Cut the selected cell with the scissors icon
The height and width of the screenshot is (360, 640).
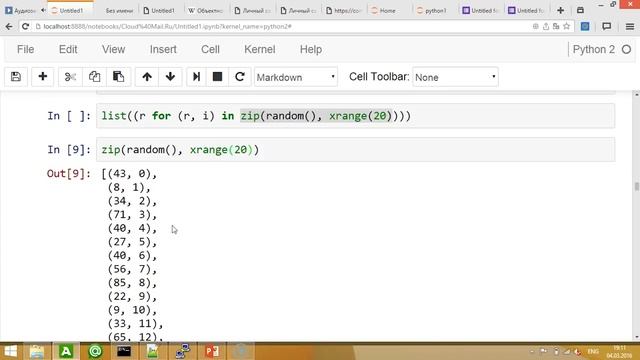(x=70, y=77)
